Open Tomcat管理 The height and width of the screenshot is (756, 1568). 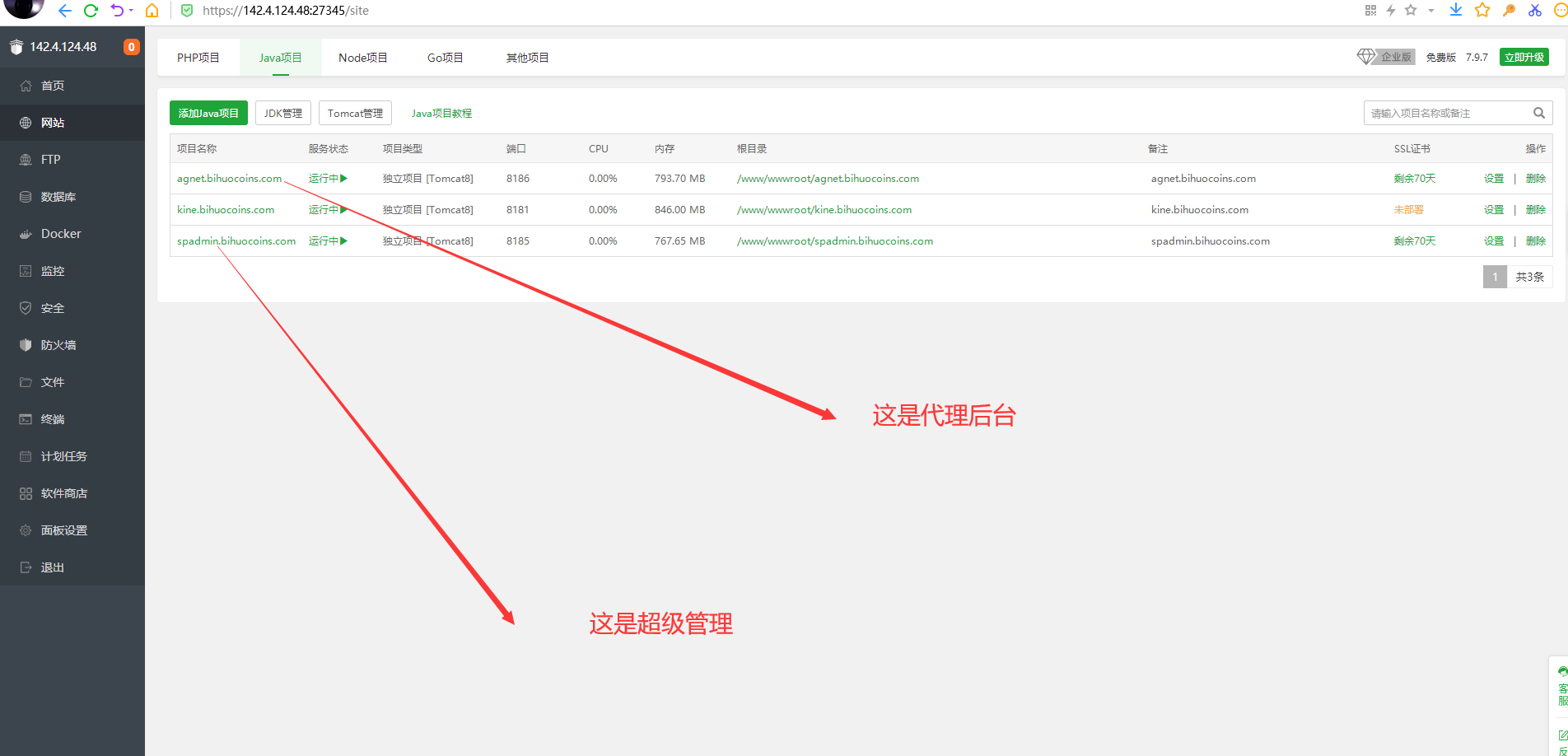click(355, 113)
